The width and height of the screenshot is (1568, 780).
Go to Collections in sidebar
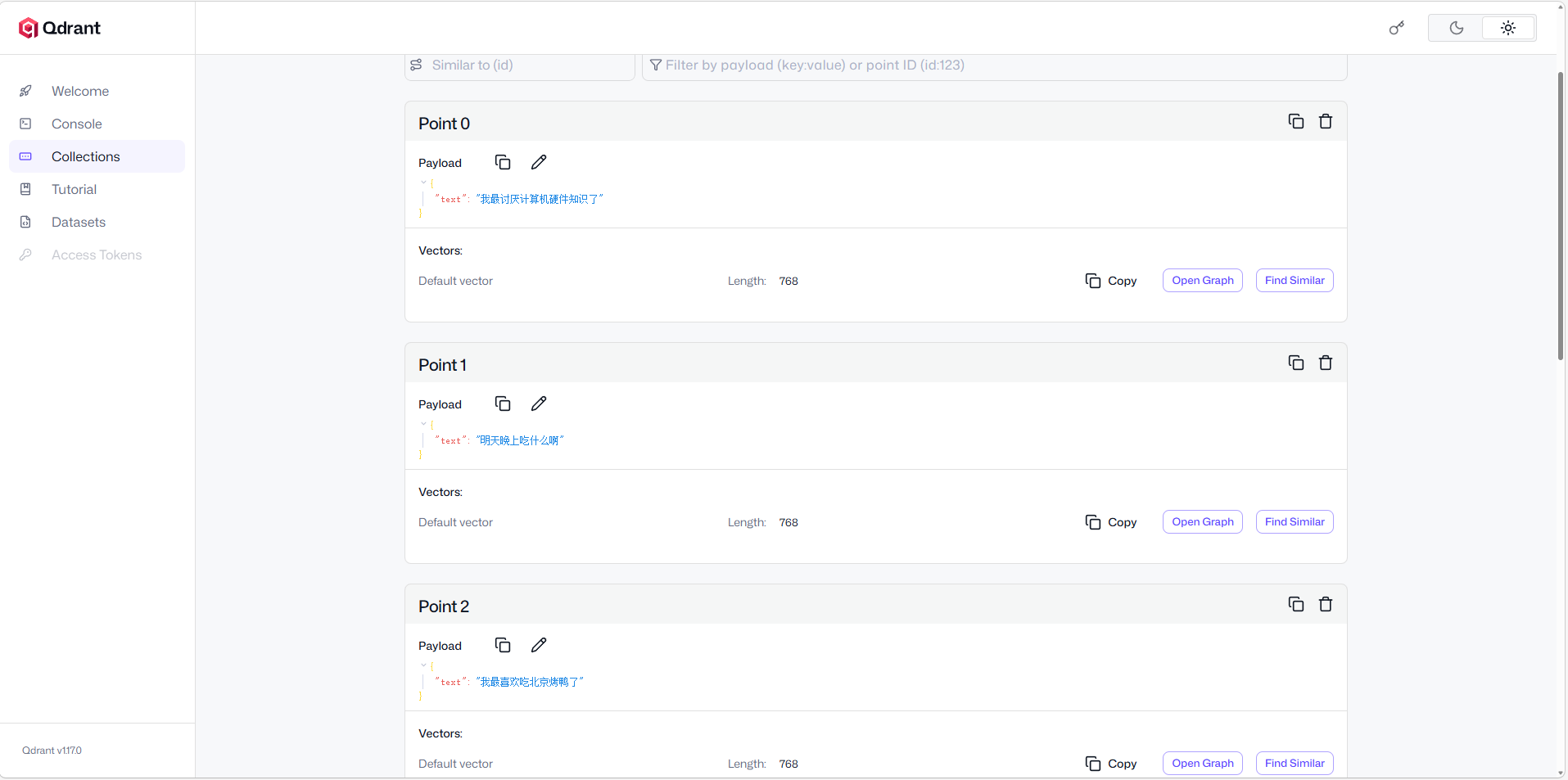tap(97, 156)
